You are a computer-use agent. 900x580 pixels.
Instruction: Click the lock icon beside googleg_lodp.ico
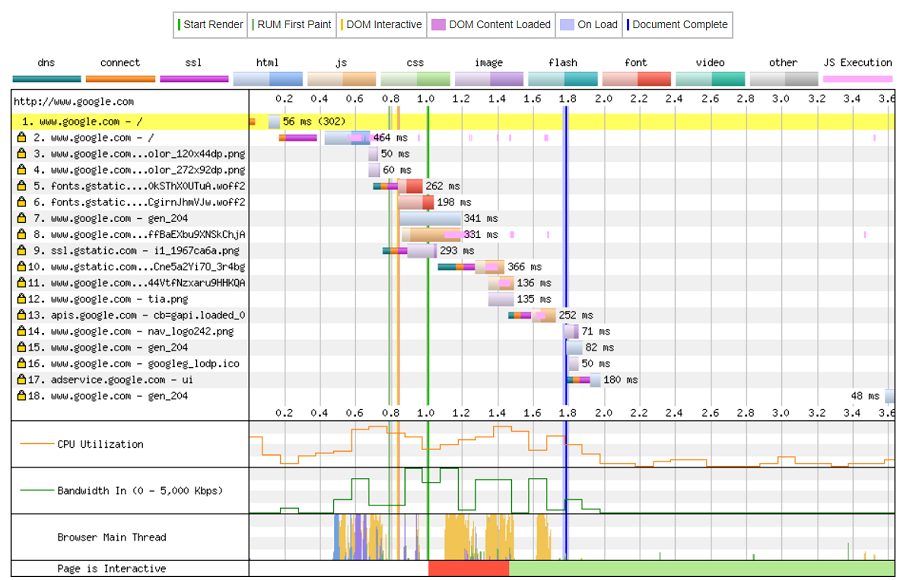tap(22, 364)
